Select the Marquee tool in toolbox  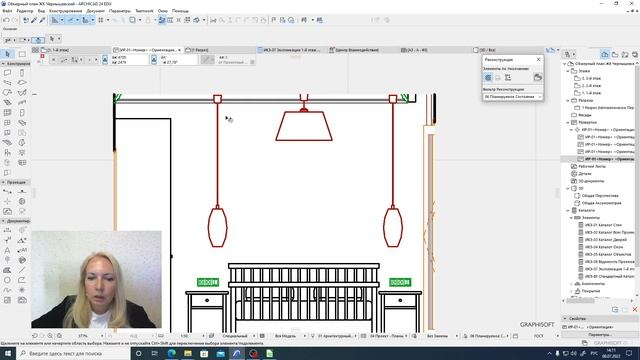click(x=22, y=54)
